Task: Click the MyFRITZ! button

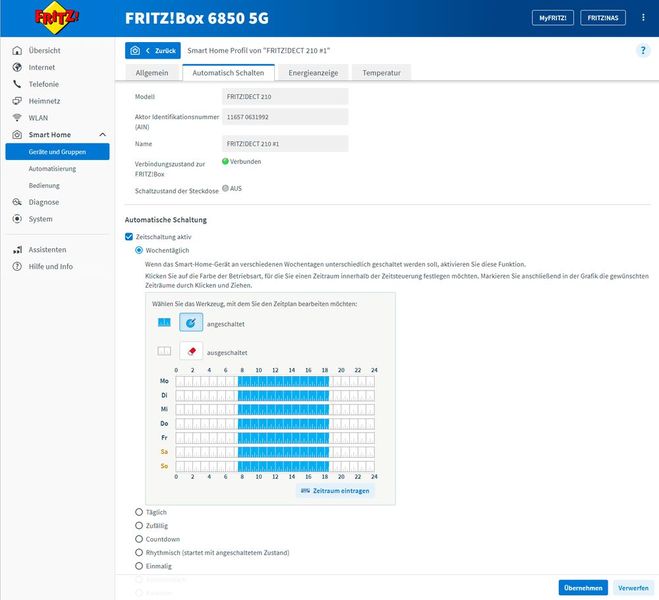Action: 553,18
